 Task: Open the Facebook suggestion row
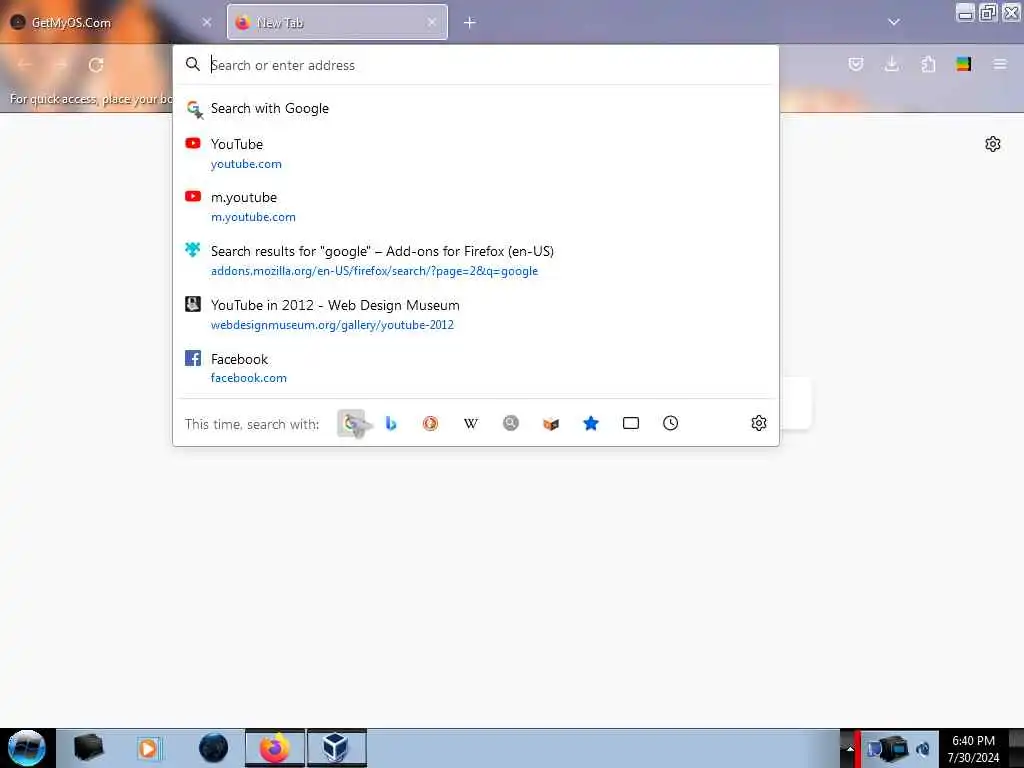pyautogui.click(x=475, y=368)
